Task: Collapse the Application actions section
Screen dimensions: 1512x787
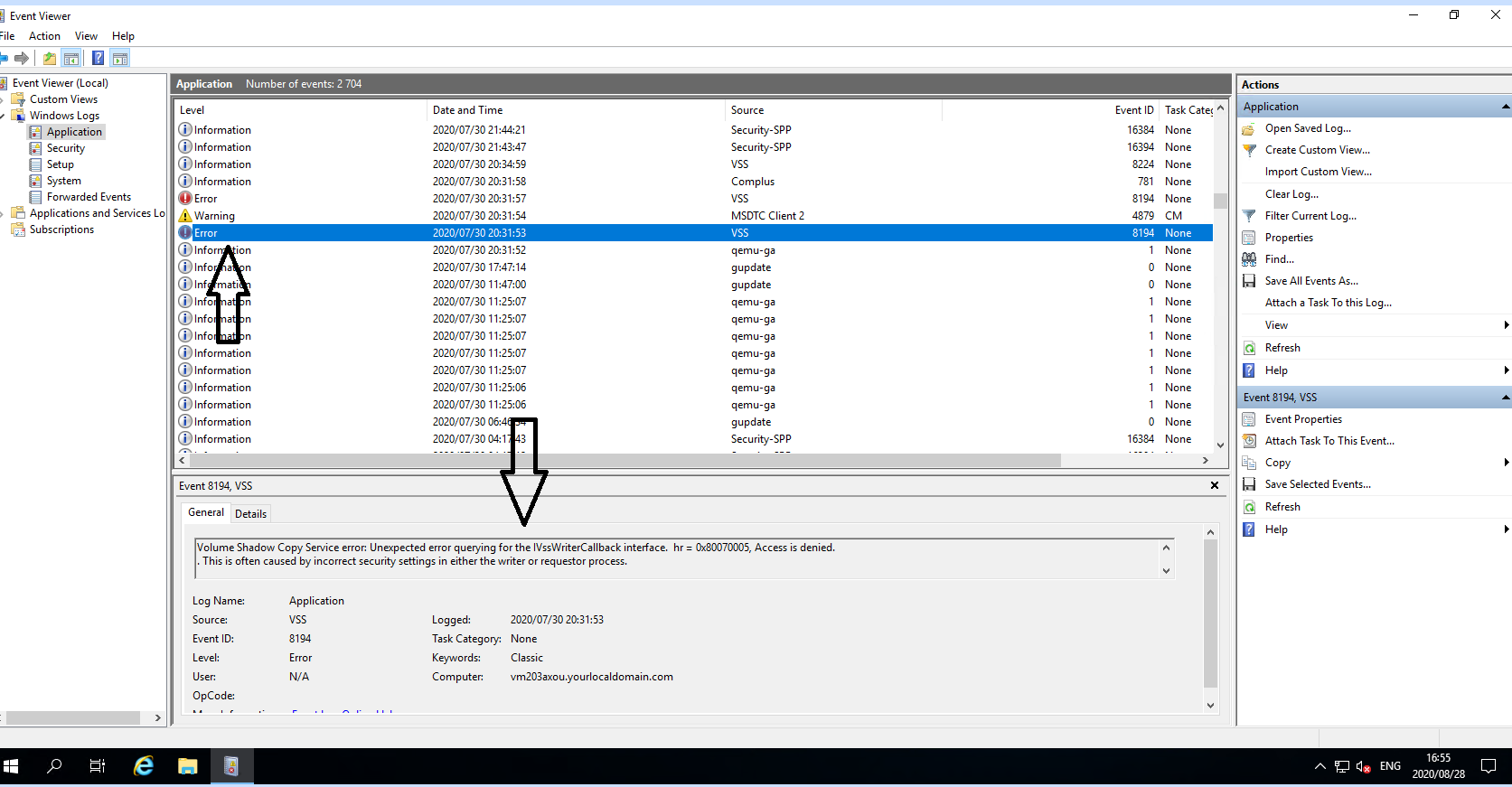Action: pyautogui.click(x=1506, y=107)
